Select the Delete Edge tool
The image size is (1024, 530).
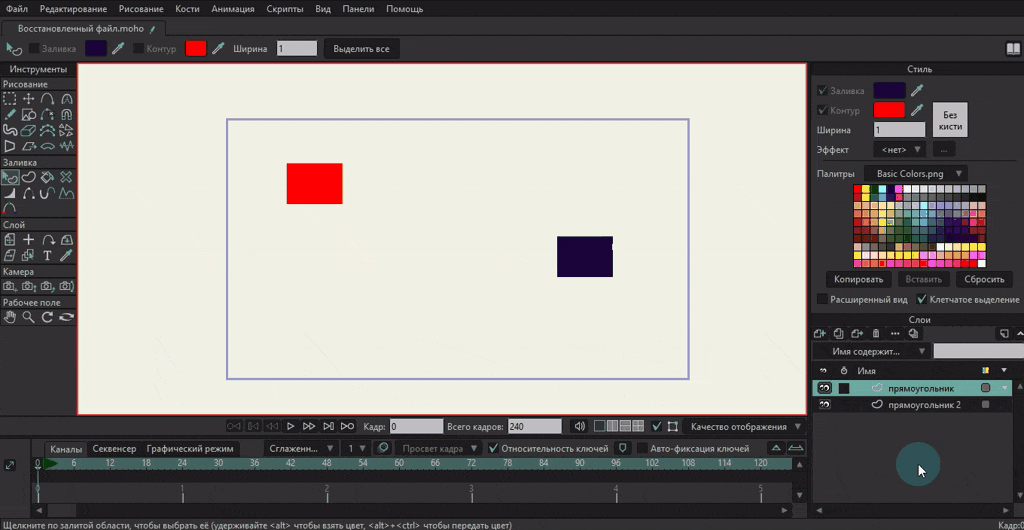47,115
